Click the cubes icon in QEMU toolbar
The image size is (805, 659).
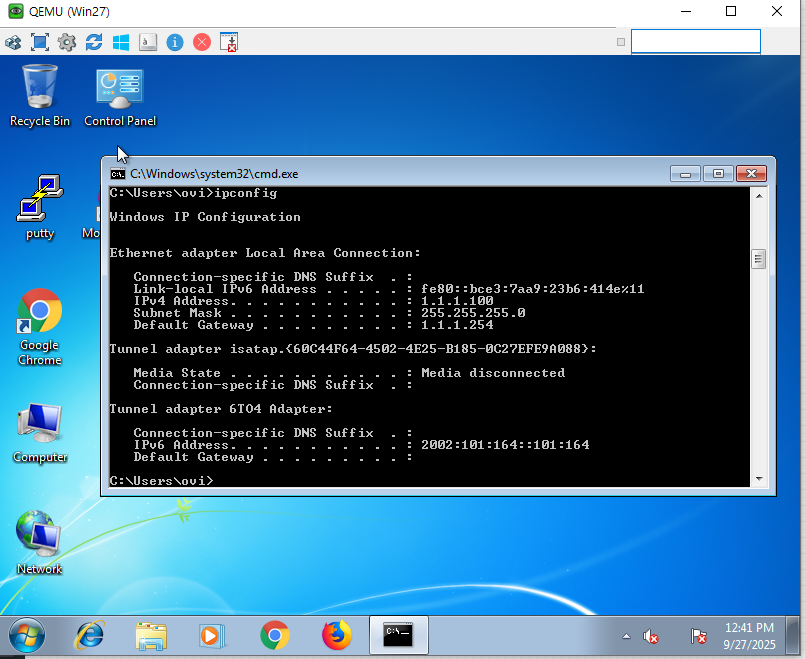(x=13, y=42)
